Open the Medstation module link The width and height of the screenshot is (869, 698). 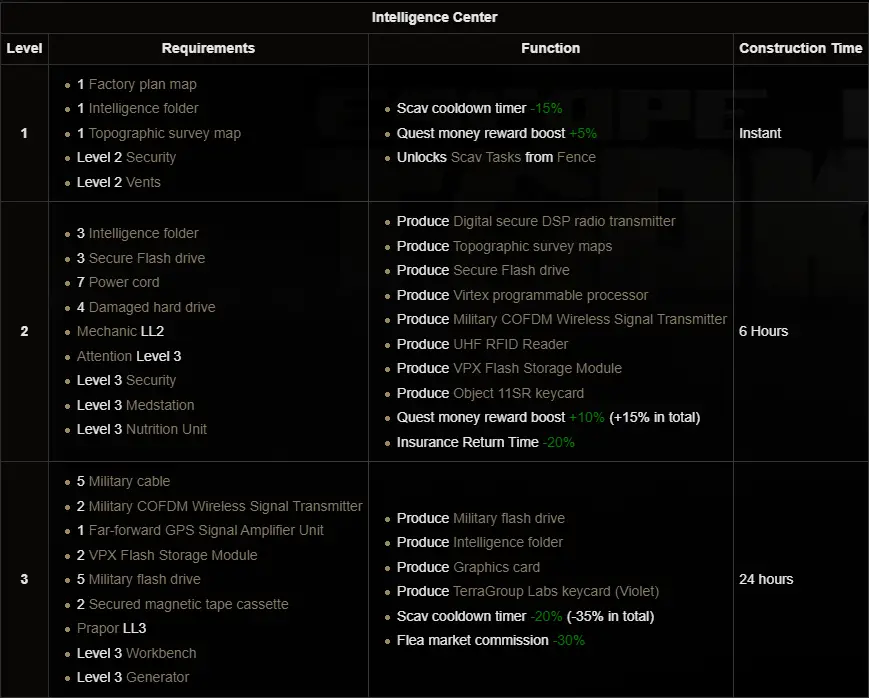click(160, 405)
